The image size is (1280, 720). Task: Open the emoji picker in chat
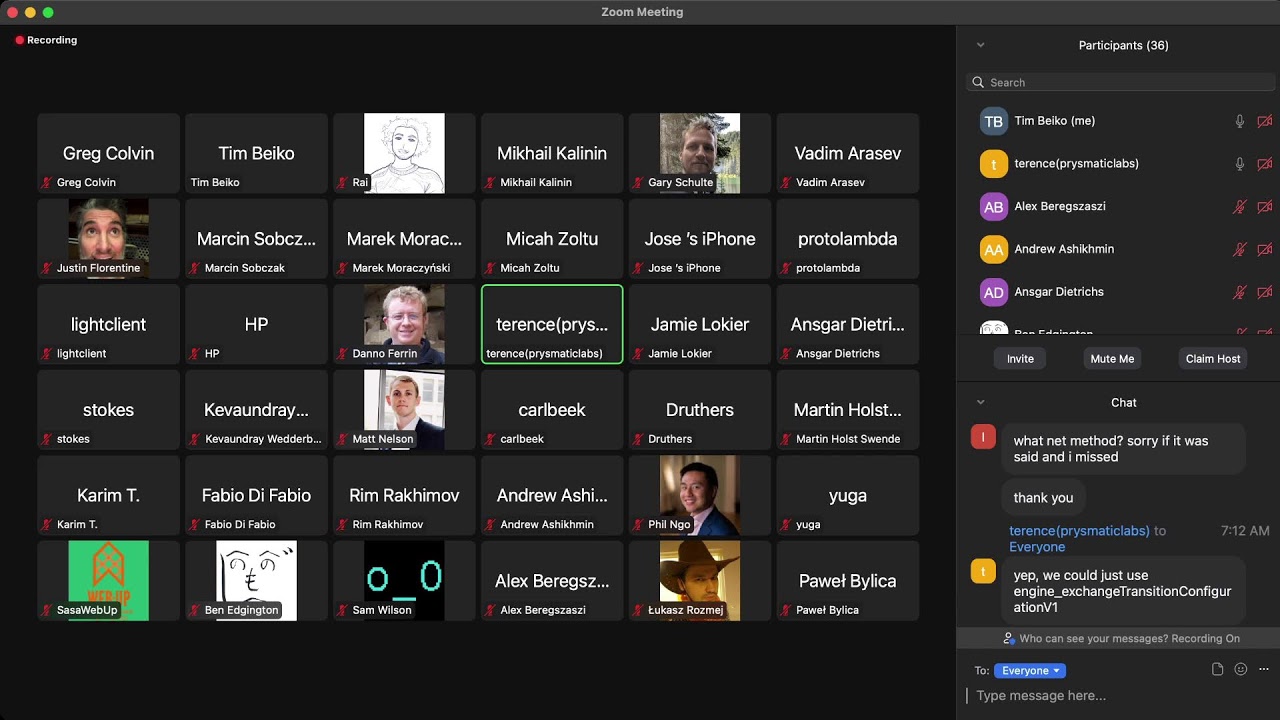[x=1240, y=668]
